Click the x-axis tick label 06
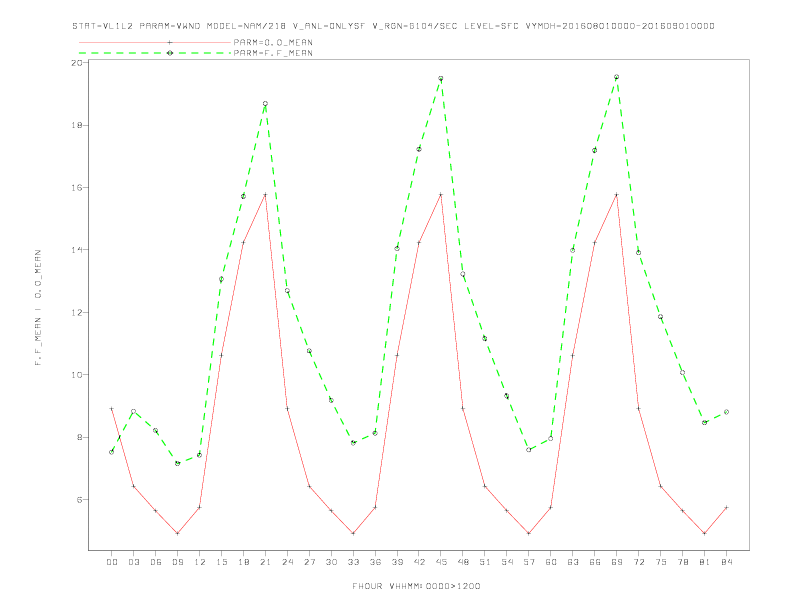Image resolution: width=792 pixels, height=612 pixels. (x=156, y=562)
